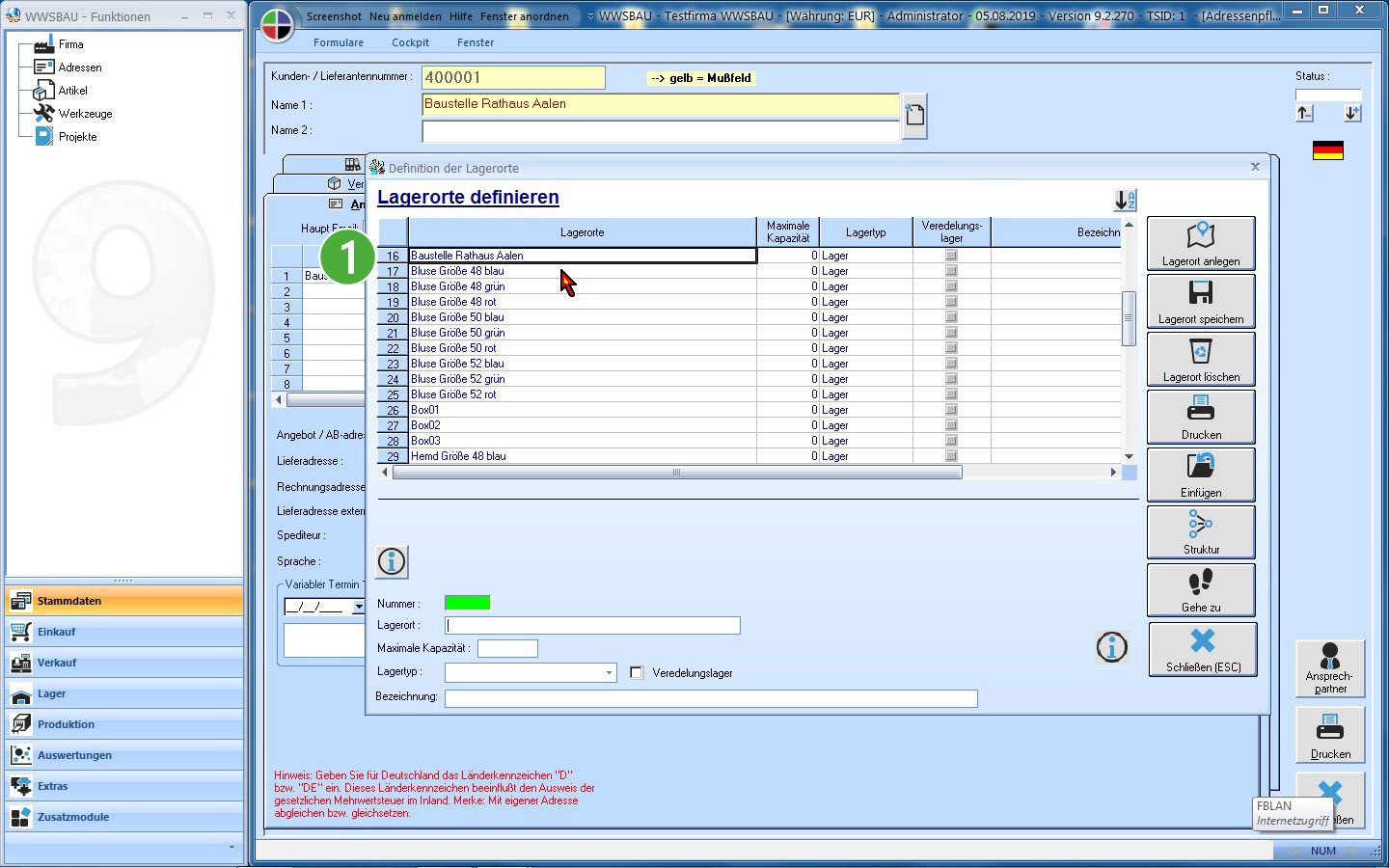The image size is (1389, 868).
Task: Click the German flag icon
Action: pos(1328,150)
